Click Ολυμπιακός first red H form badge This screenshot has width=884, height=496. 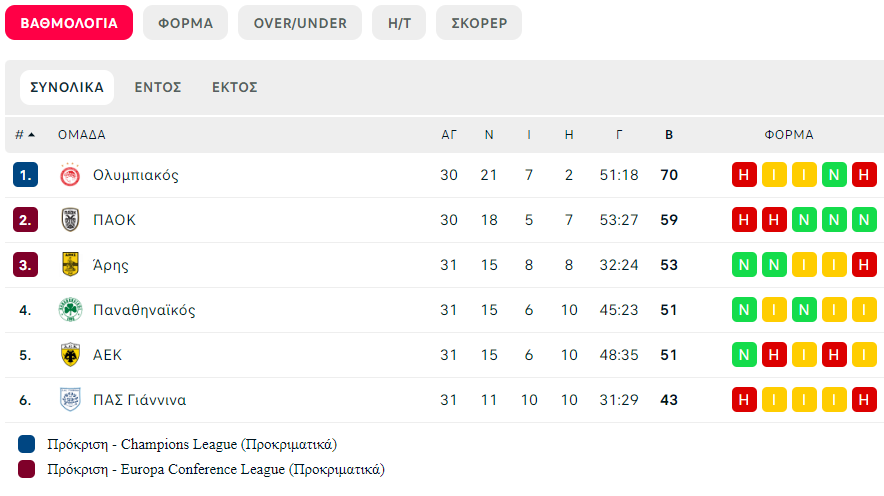coord(744,175)
